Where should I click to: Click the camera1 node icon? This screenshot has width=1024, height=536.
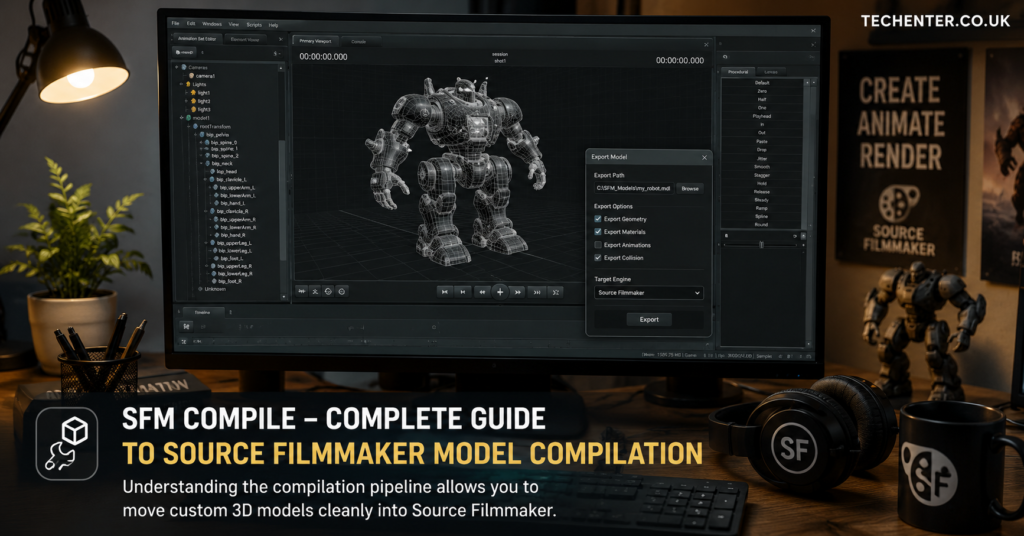(191, 76)
